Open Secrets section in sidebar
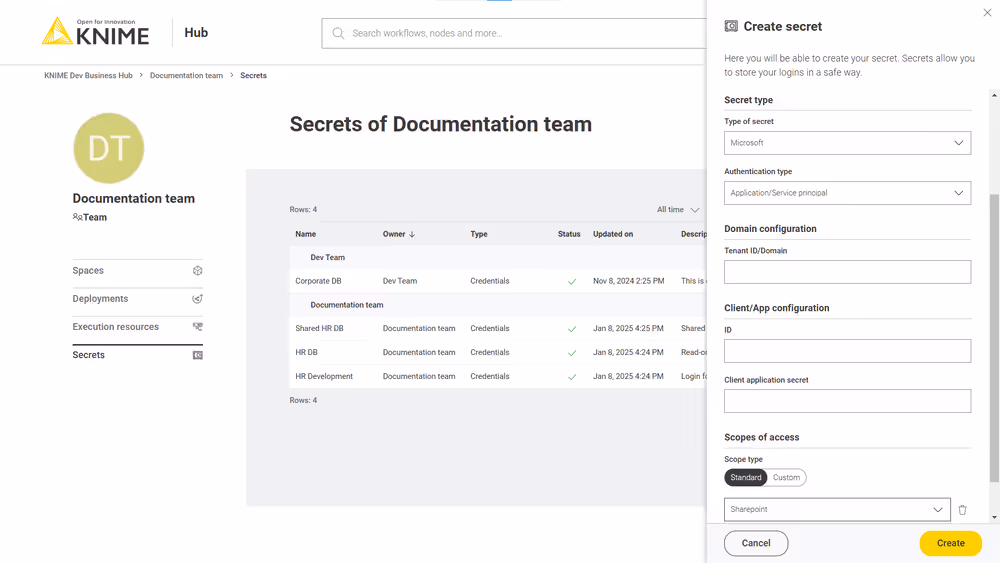This screenshot has width=1000, height=563. point(137,355)
